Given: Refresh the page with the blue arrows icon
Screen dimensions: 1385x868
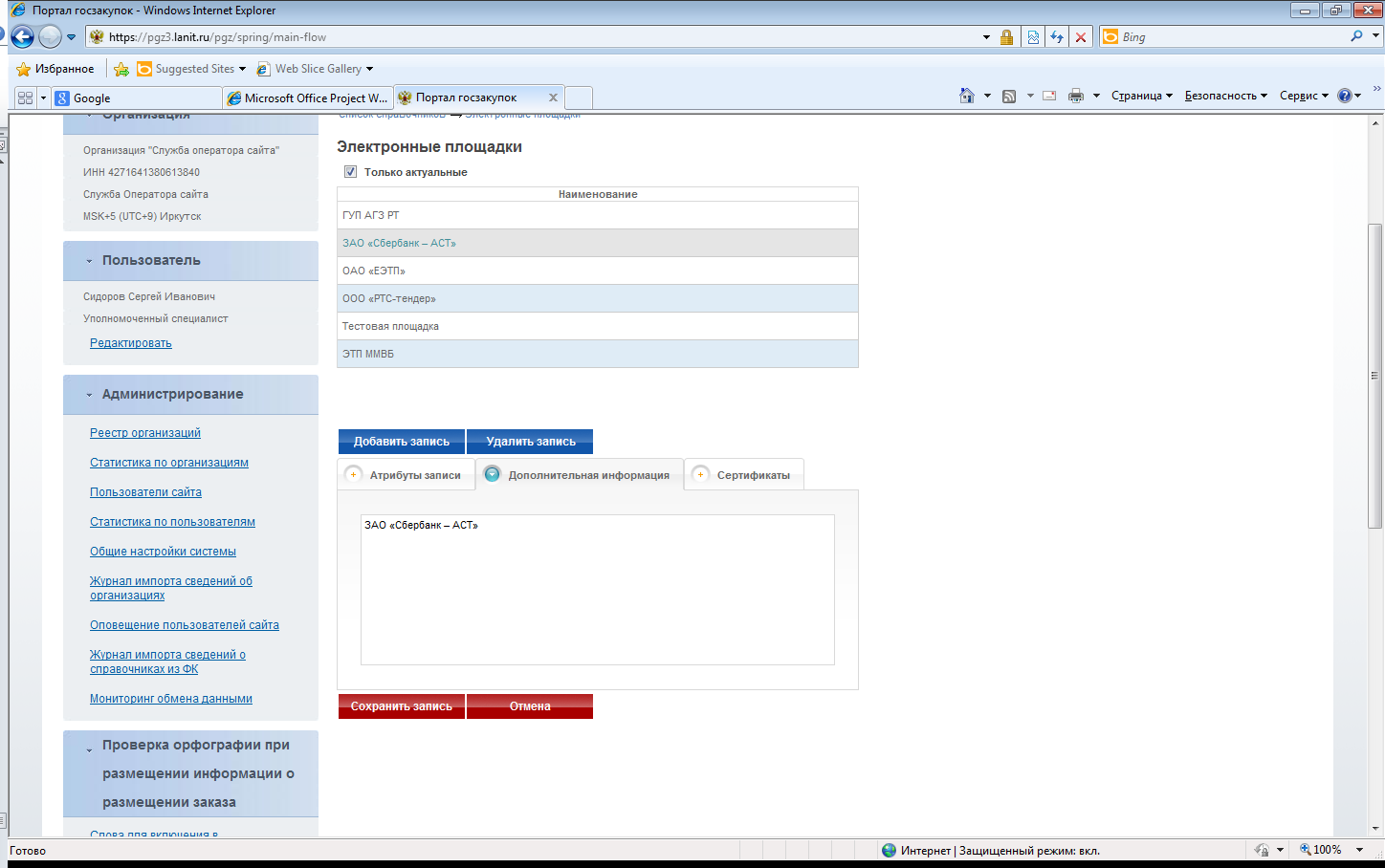Looking at the screenshot, I should click(x=1057, y=37).
